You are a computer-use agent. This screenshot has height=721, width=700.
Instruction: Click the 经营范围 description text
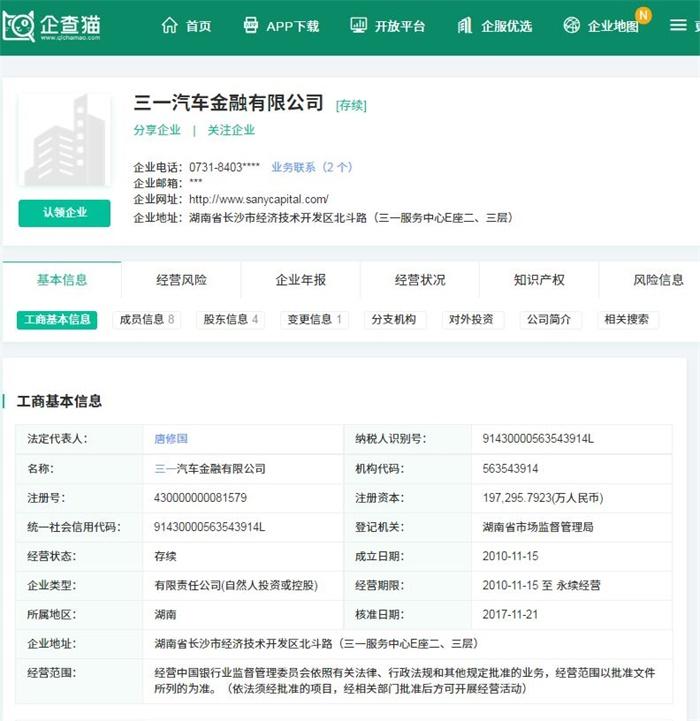click(404, 681)
